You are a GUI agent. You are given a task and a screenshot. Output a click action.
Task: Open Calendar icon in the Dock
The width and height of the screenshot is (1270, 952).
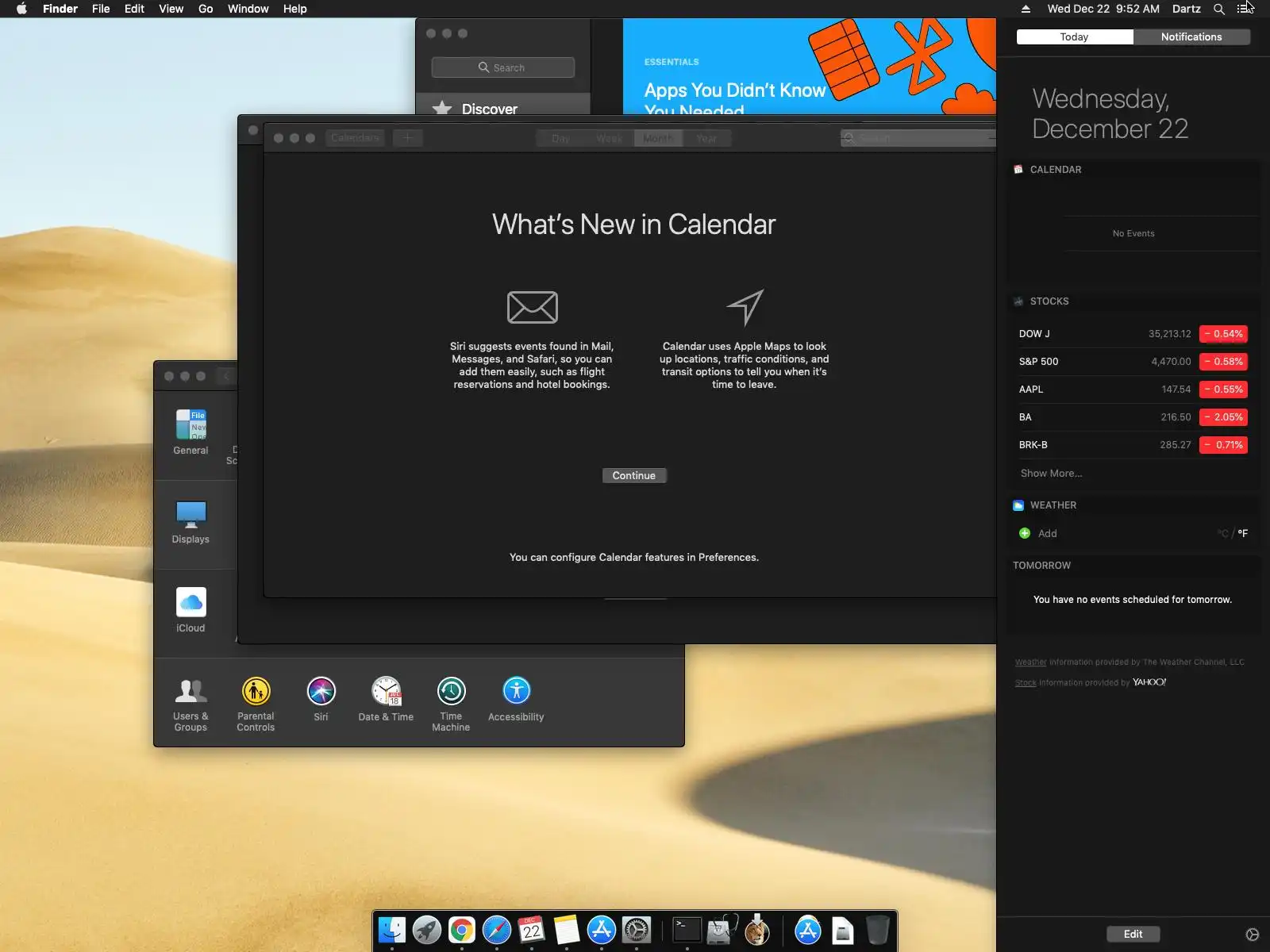531,930
